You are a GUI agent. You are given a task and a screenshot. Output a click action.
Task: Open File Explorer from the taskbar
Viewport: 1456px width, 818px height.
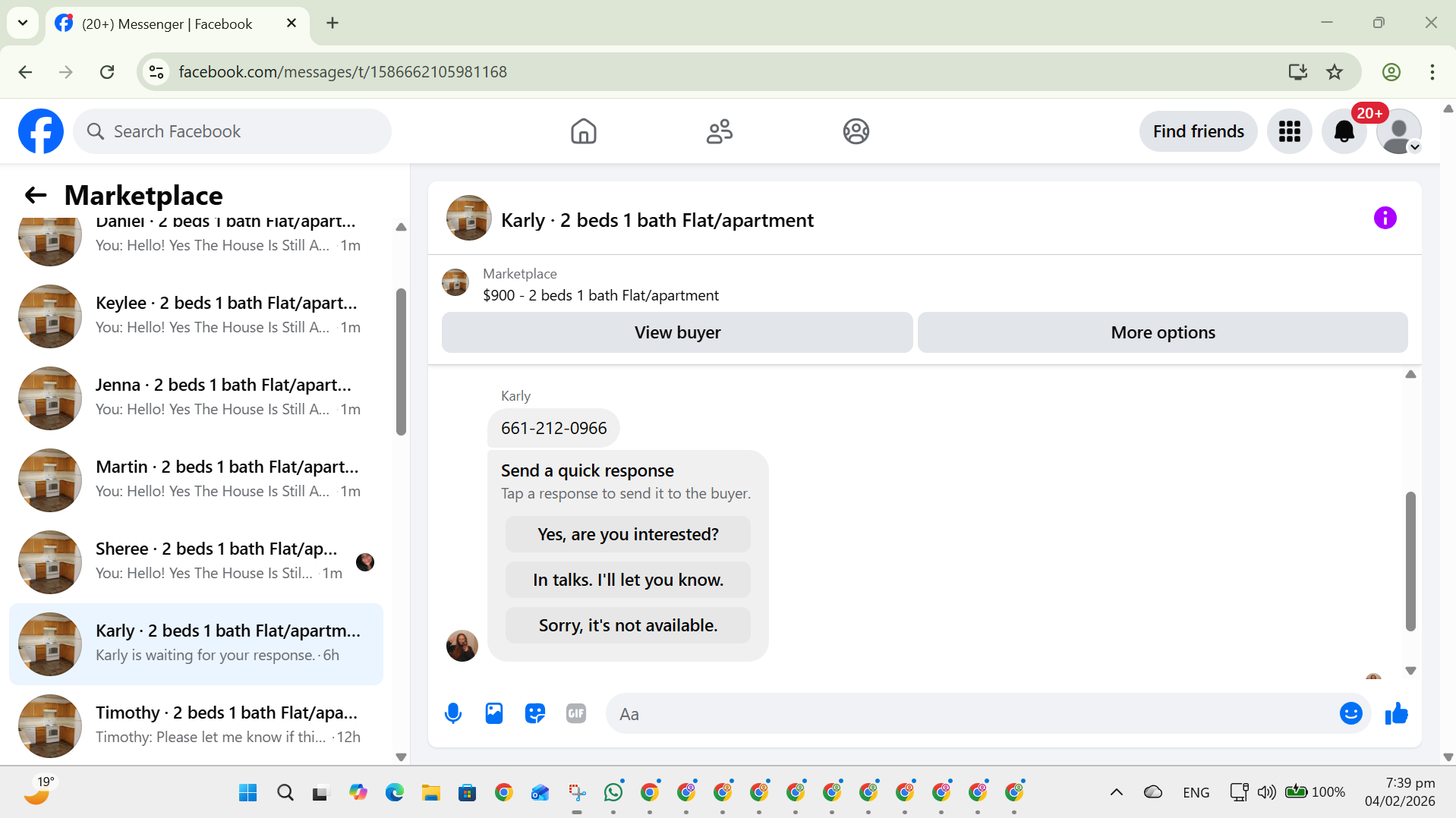430,793
